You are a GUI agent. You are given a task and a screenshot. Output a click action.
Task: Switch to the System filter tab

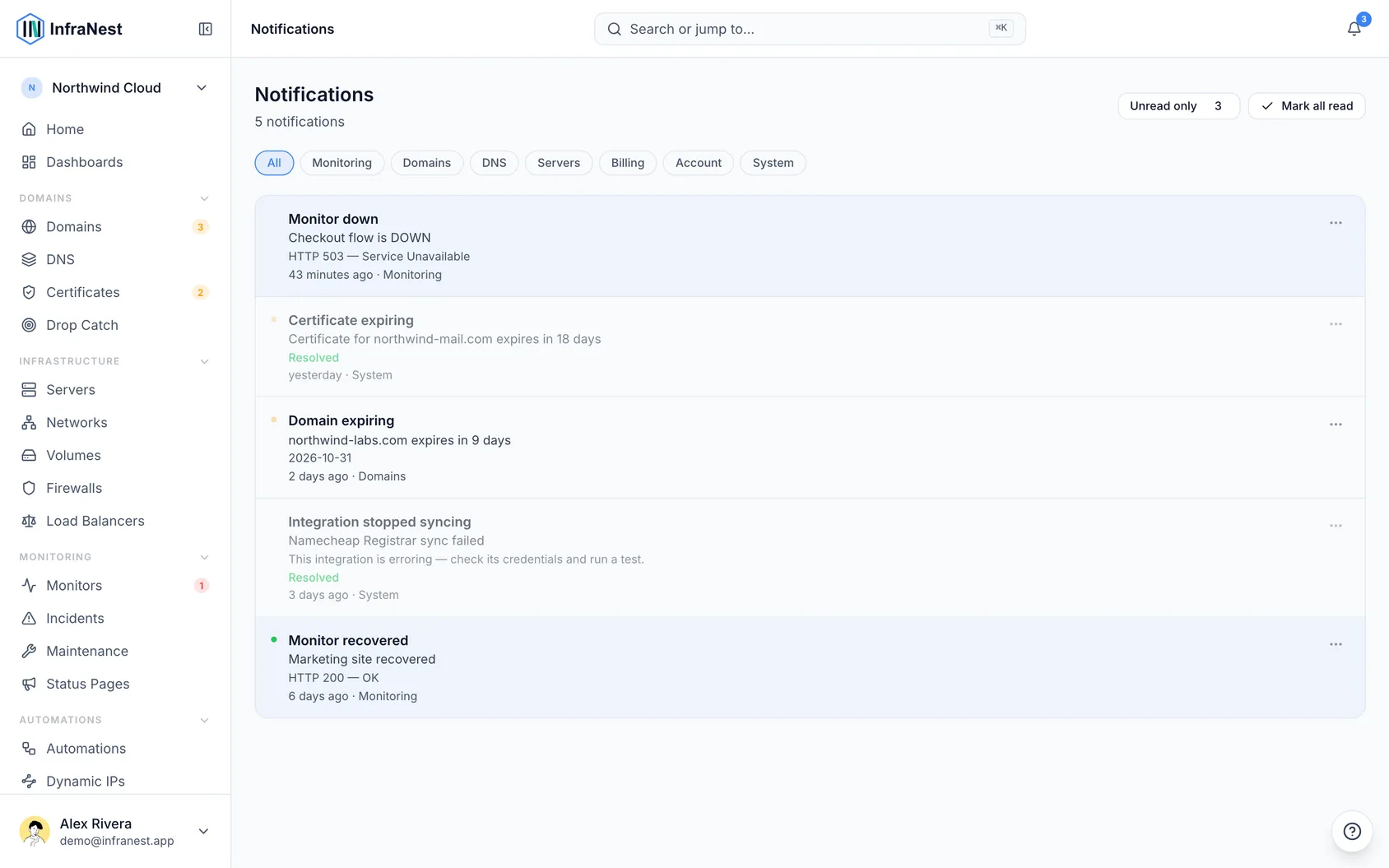pyautogui.click(x=773, y=163)
